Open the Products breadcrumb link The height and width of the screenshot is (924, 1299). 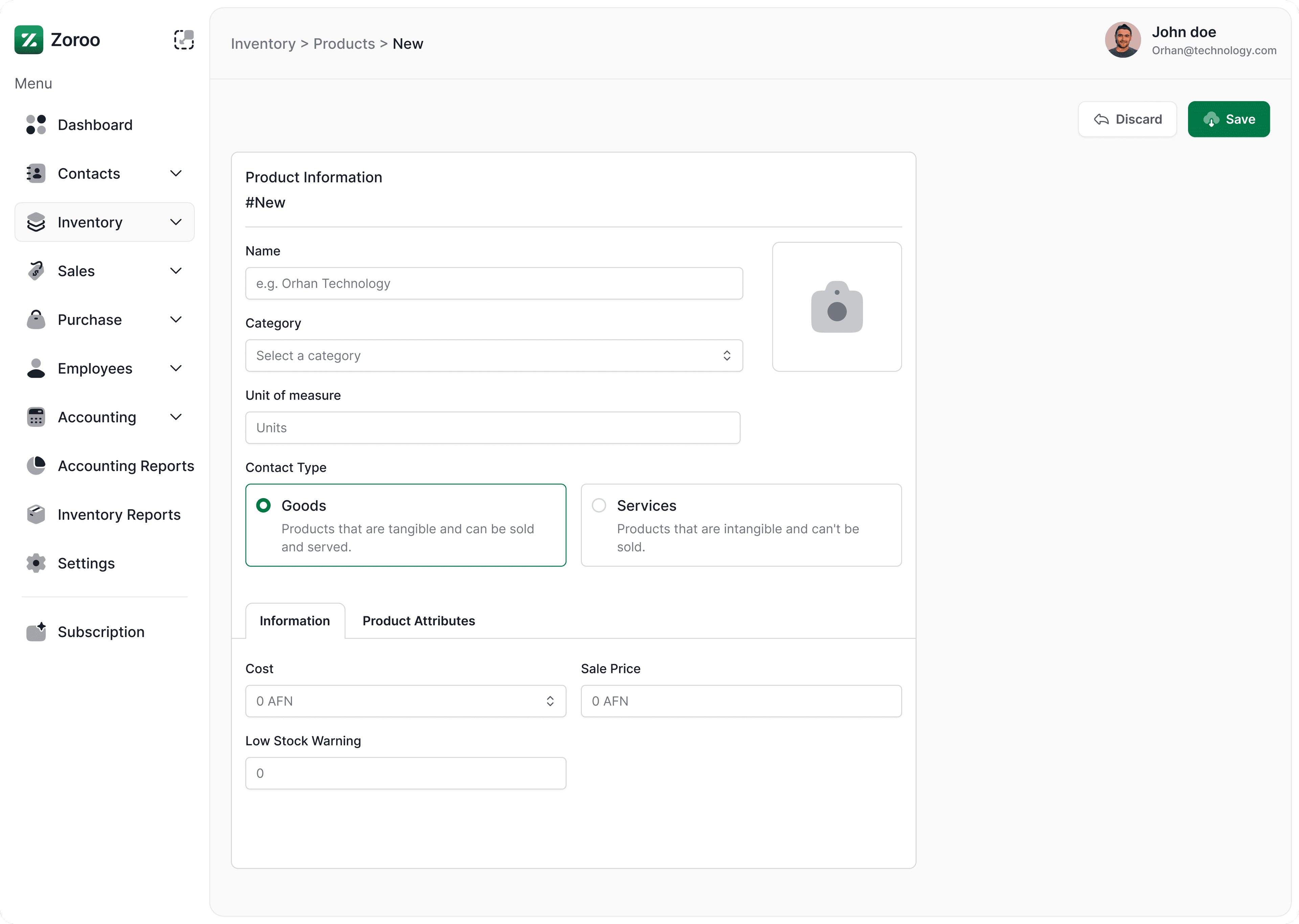coord(344,43)
